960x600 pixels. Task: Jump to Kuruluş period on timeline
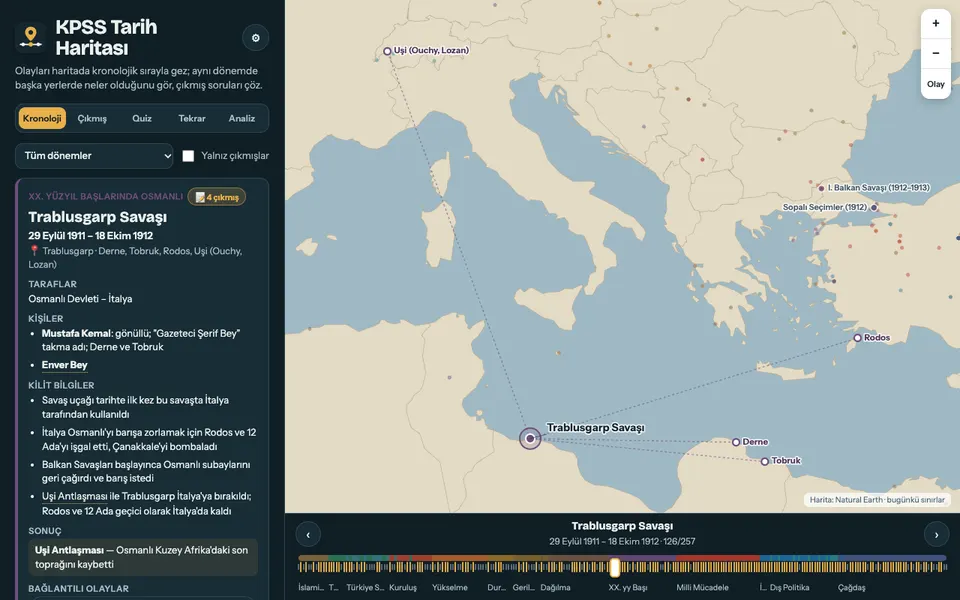click(403, 587)
